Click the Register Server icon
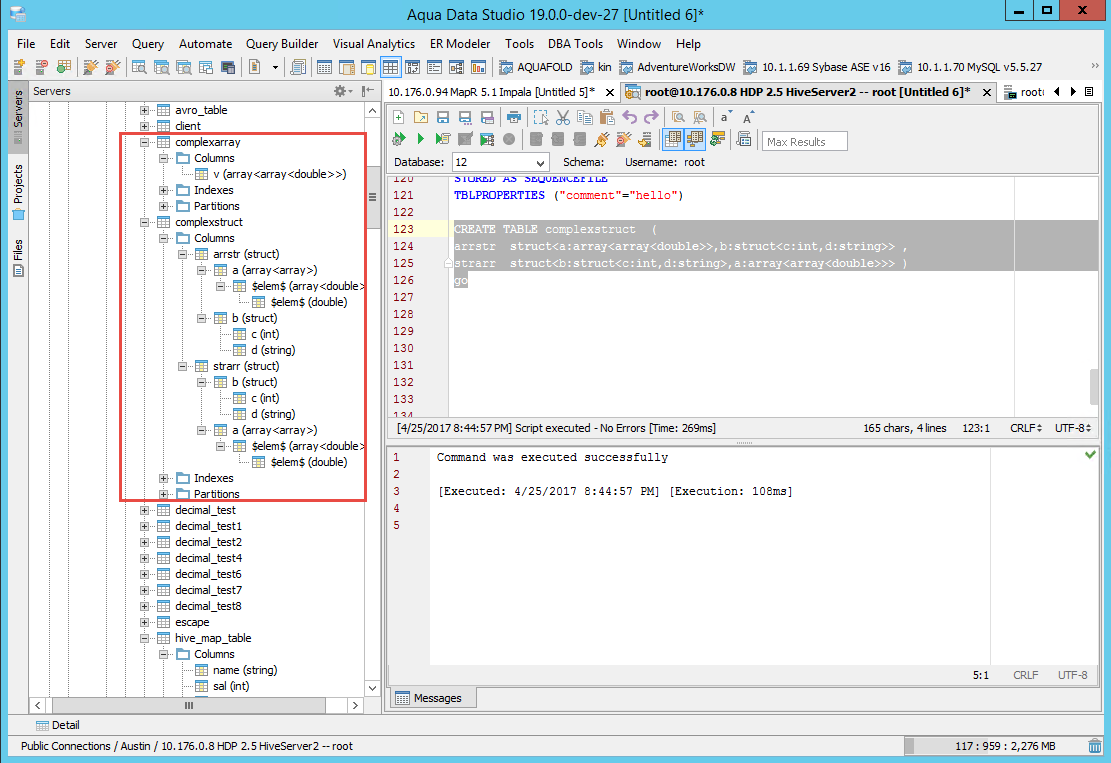 (x=19, y=67)
